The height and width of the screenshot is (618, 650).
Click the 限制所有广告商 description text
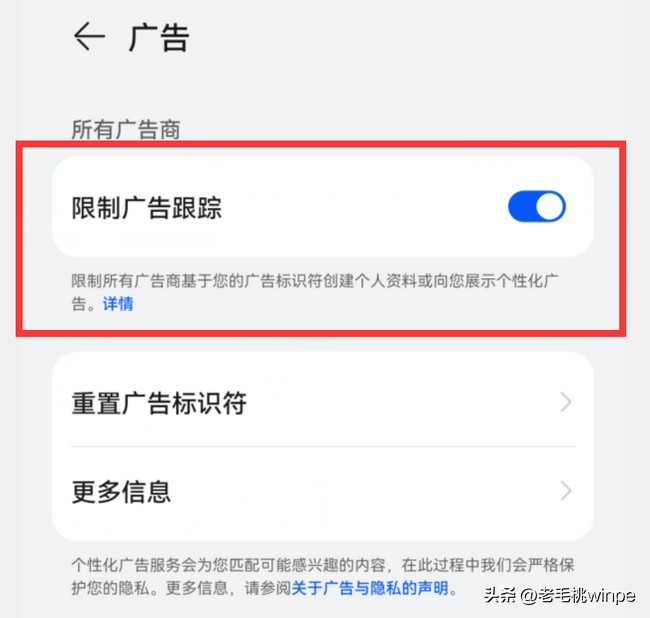pos(315,292)
